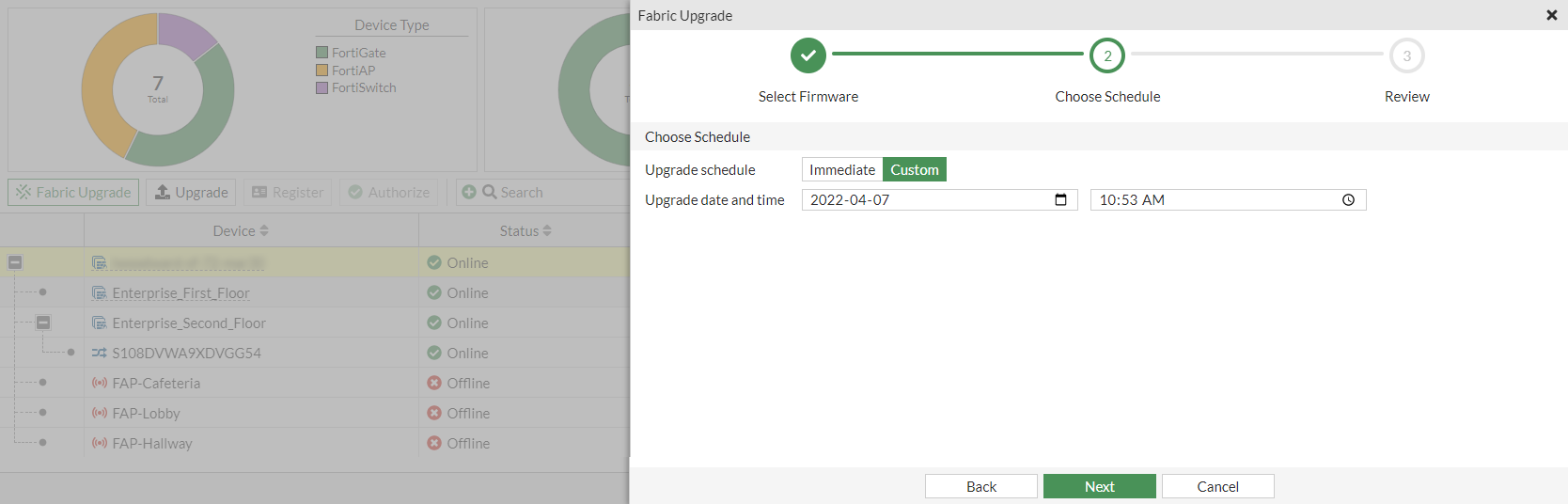This screenshot has height=504, width=1568.
Task: Click the Back button
Action: click(980, 486)
